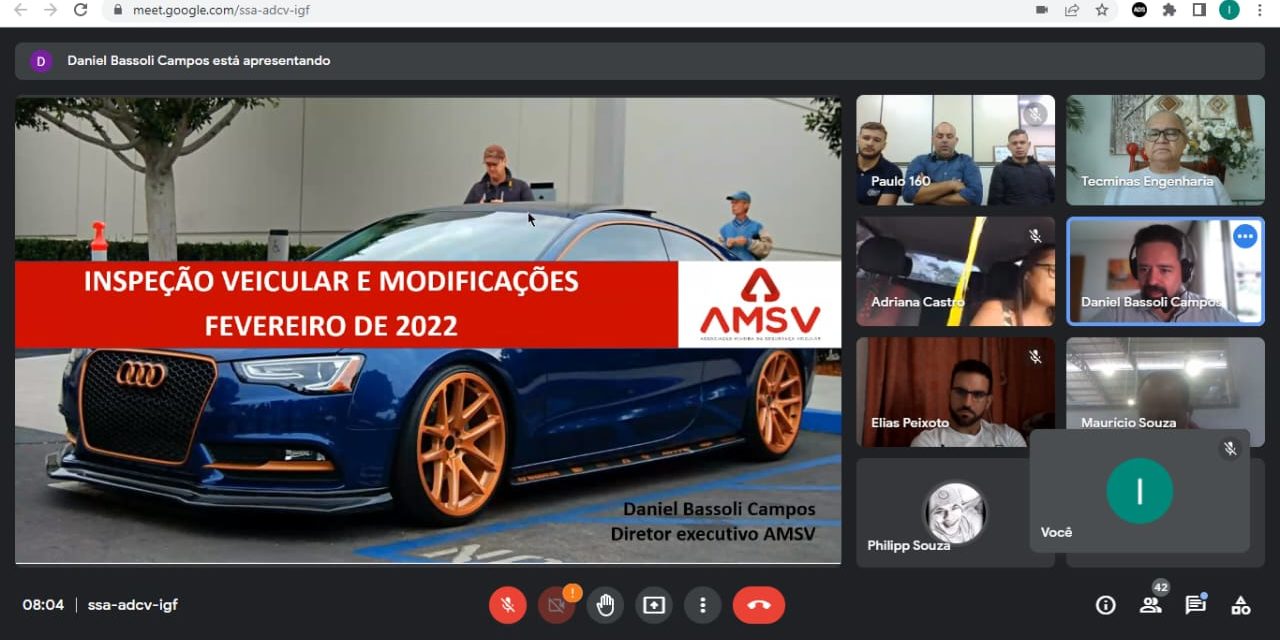Image resolution: width=1280 pixels, height=640 pixels.
Task: Bookmark this page with the star icon
Action: click(x=1101, y=10)
